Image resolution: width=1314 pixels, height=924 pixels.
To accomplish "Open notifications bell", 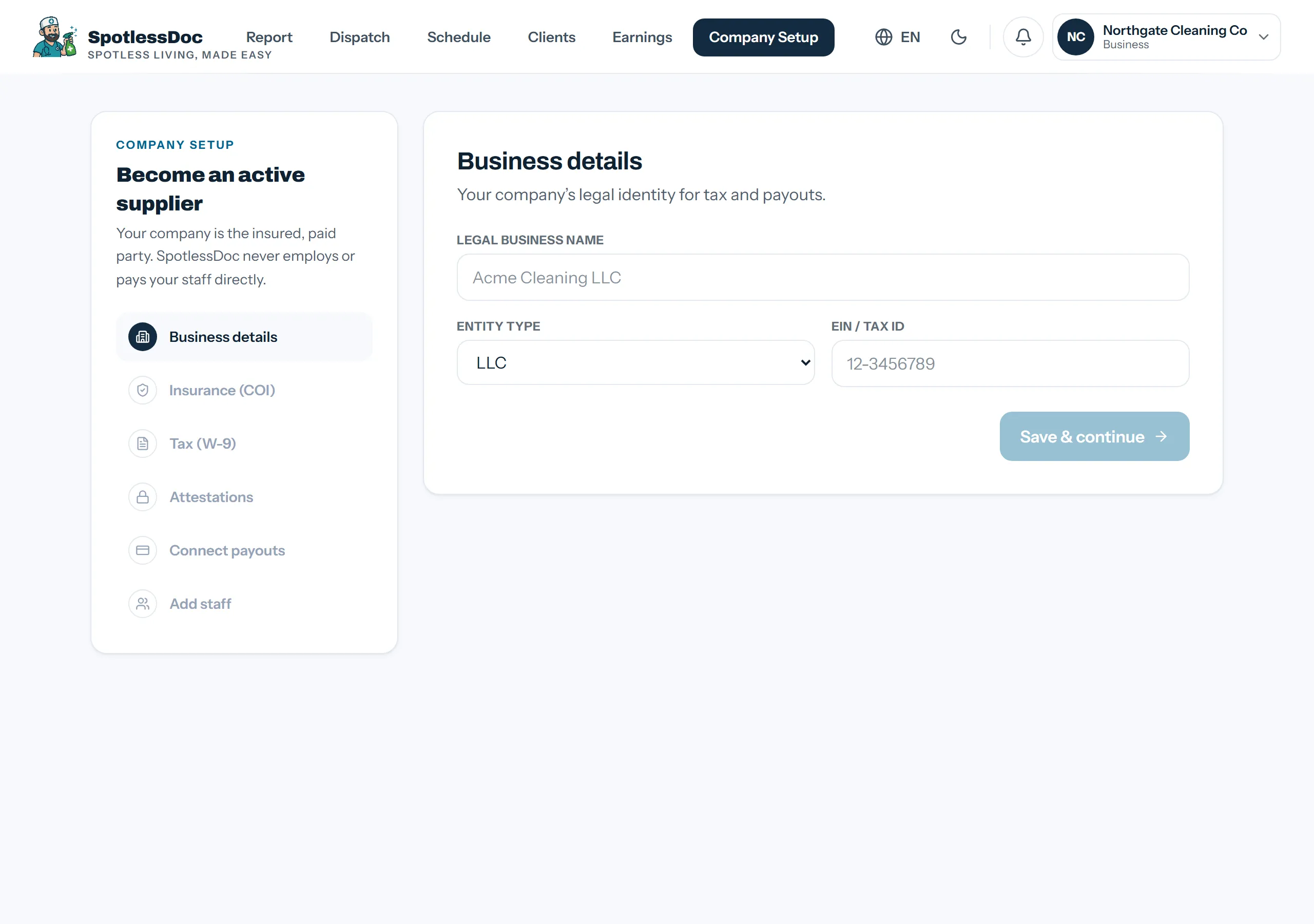I will (1023, 37).
